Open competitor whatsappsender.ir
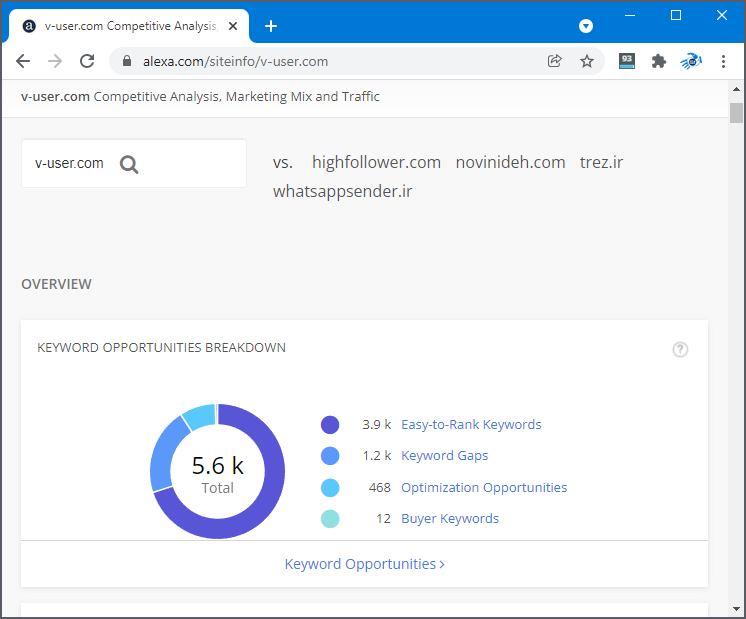 point(343,191)
